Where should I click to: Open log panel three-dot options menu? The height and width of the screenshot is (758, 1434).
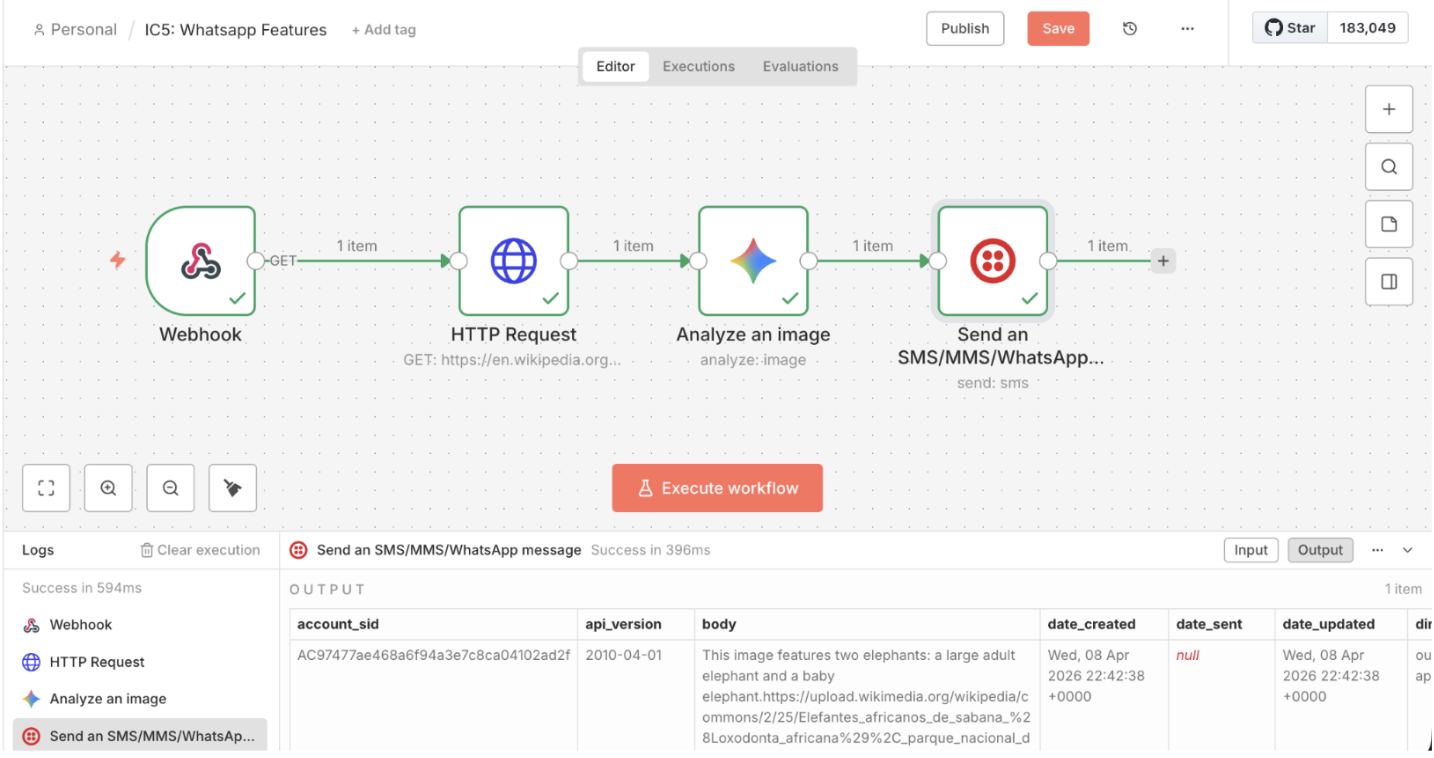coord(1377,550)
